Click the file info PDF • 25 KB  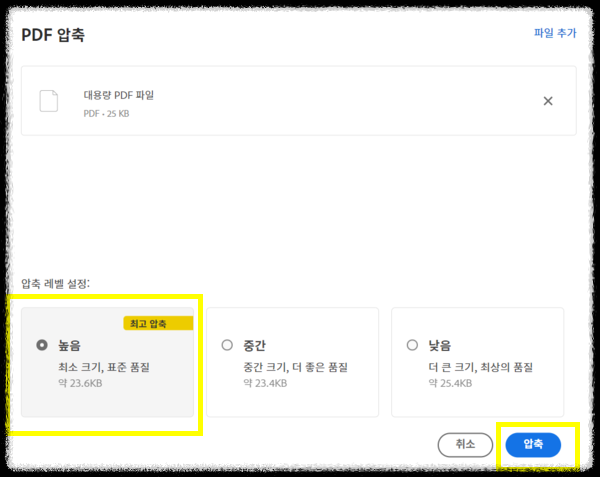[x=106, y=114]
